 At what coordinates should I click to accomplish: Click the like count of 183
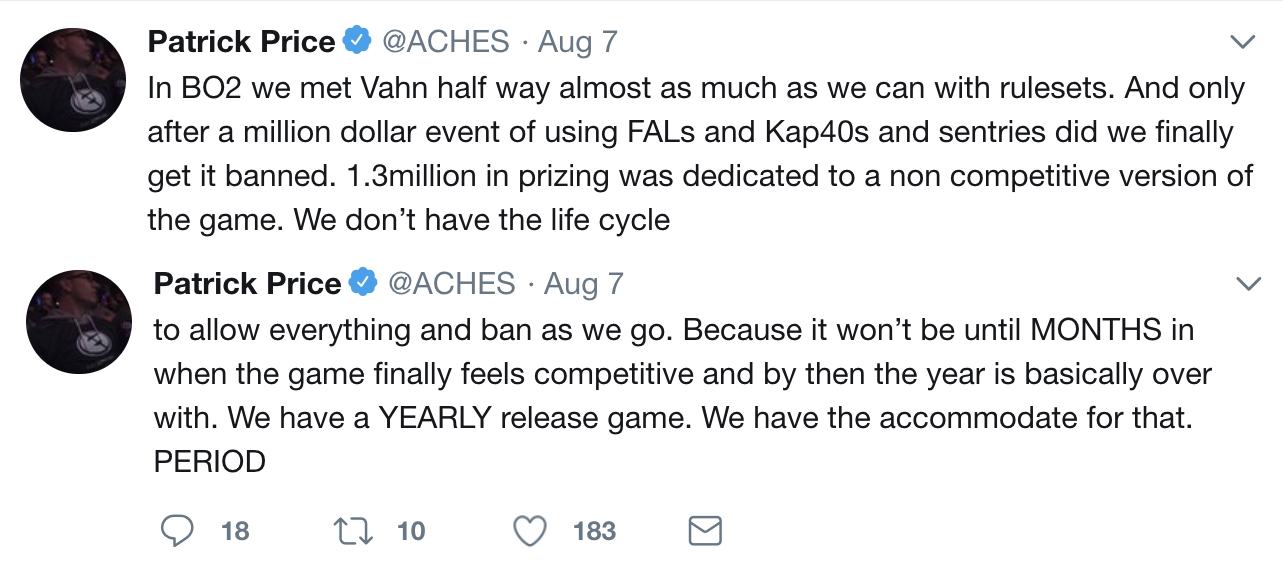594,530
